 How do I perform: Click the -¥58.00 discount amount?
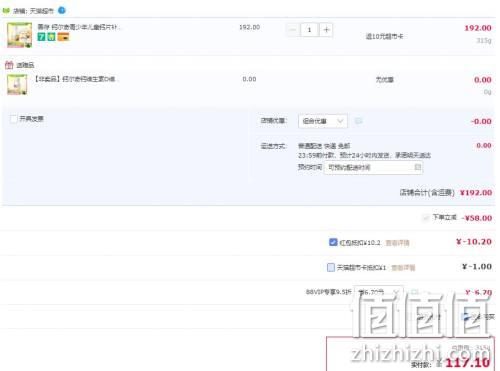(x=477, y=218)
